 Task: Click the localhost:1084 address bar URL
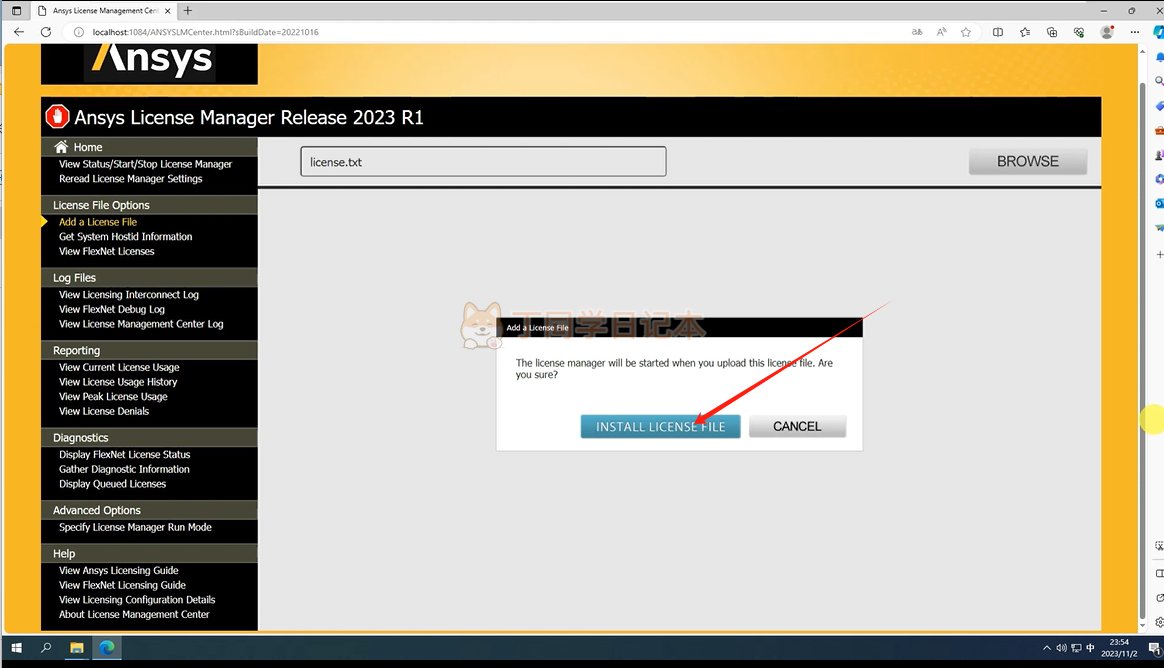point(206,32)
